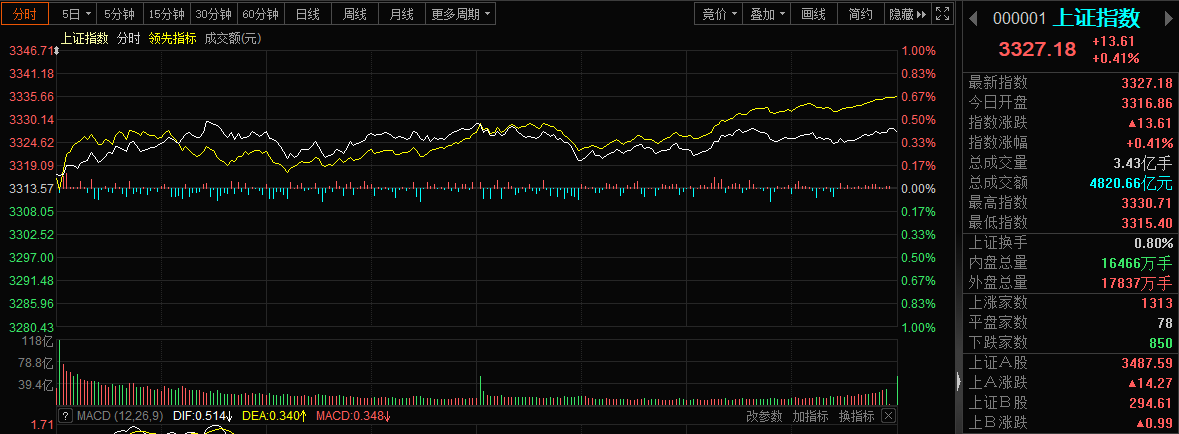Click the MACD help question mark icon
Screen dimensions: 1179x434
point(65,416)
